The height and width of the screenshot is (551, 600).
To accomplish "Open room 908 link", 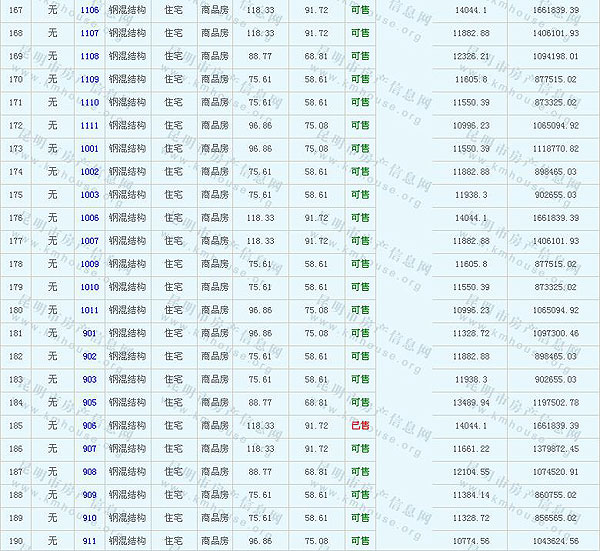I will (90, 471).
